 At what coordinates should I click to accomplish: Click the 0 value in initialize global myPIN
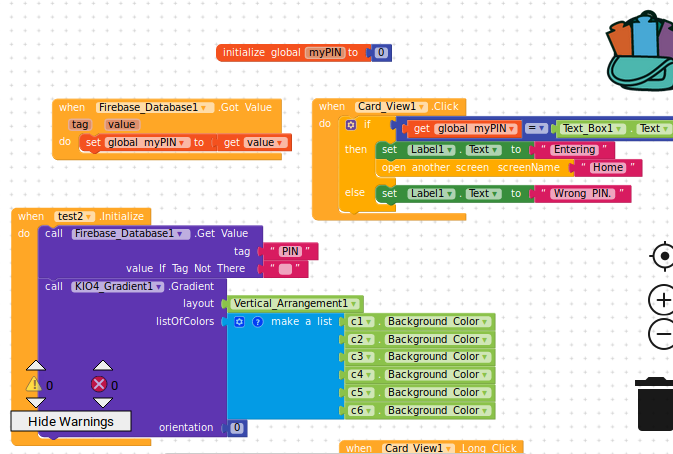coord(381,53)
